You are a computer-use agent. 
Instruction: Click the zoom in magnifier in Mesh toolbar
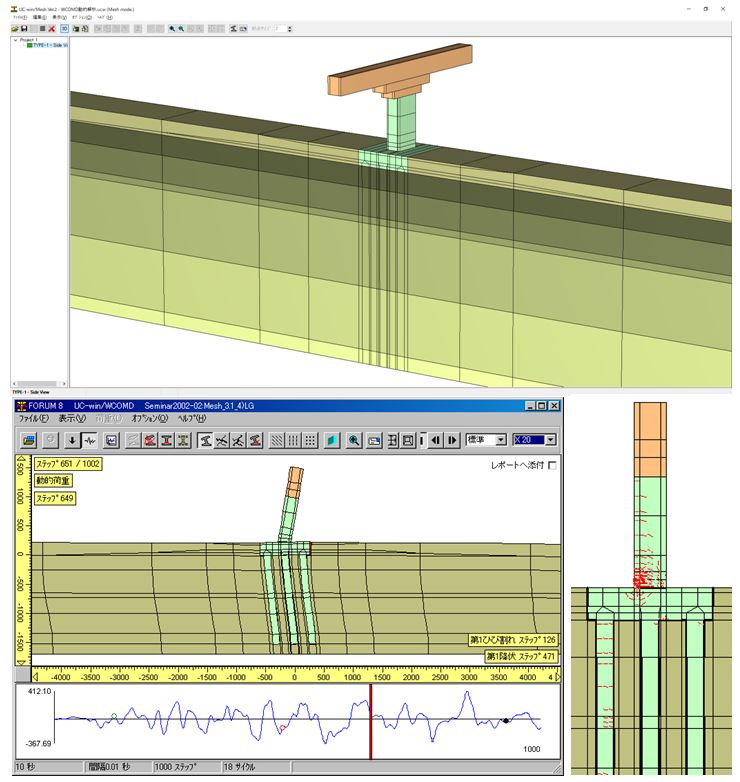(172, 29)
